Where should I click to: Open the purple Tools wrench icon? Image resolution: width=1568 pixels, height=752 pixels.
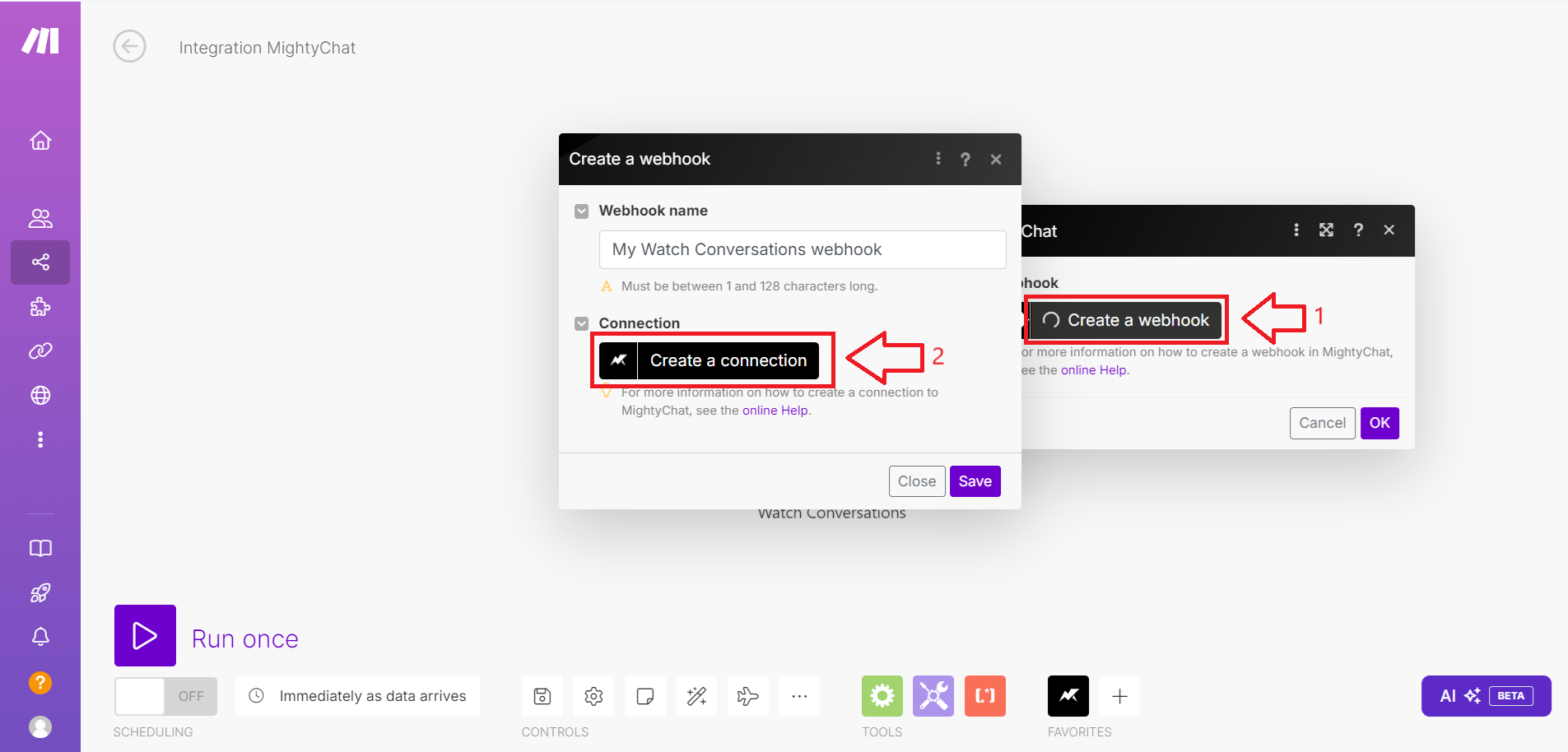(933, 696)
